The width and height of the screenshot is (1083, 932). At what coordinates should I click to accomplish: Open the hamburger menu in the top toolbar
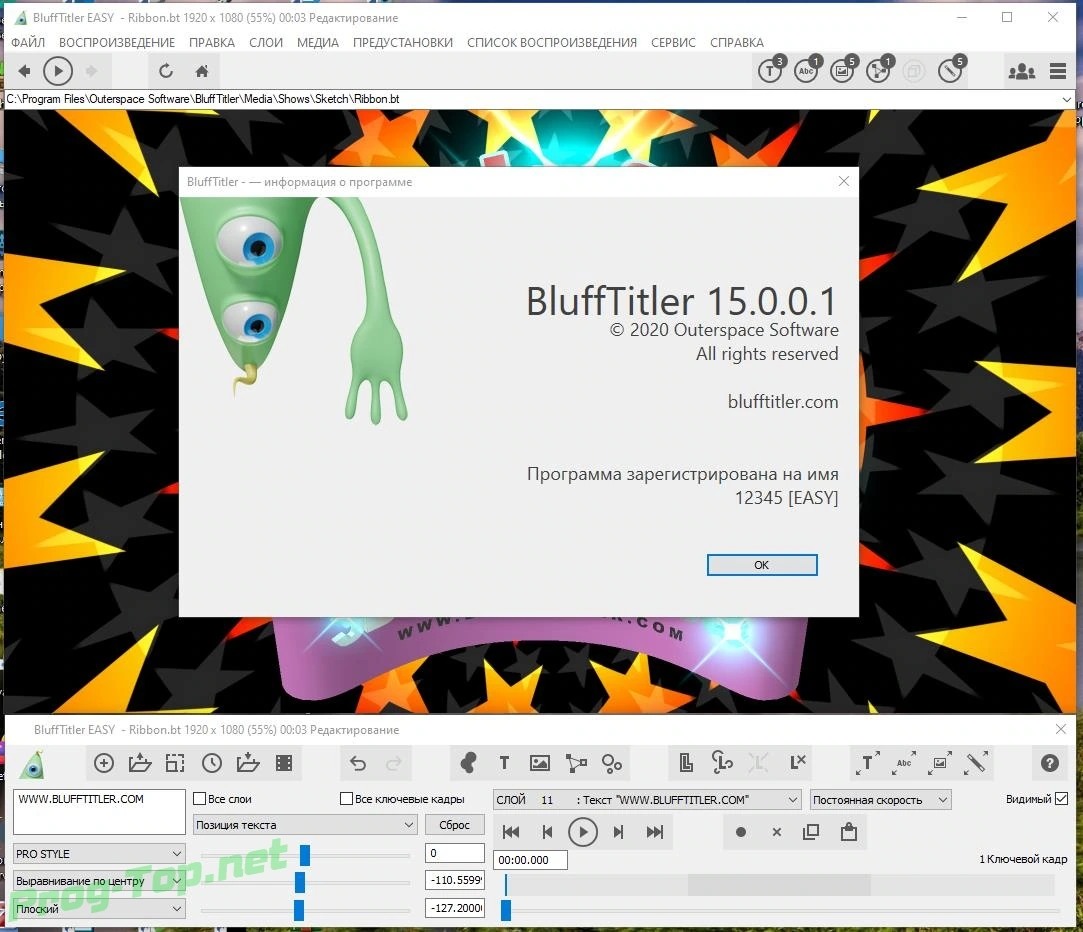click(x=1057, y=70)
